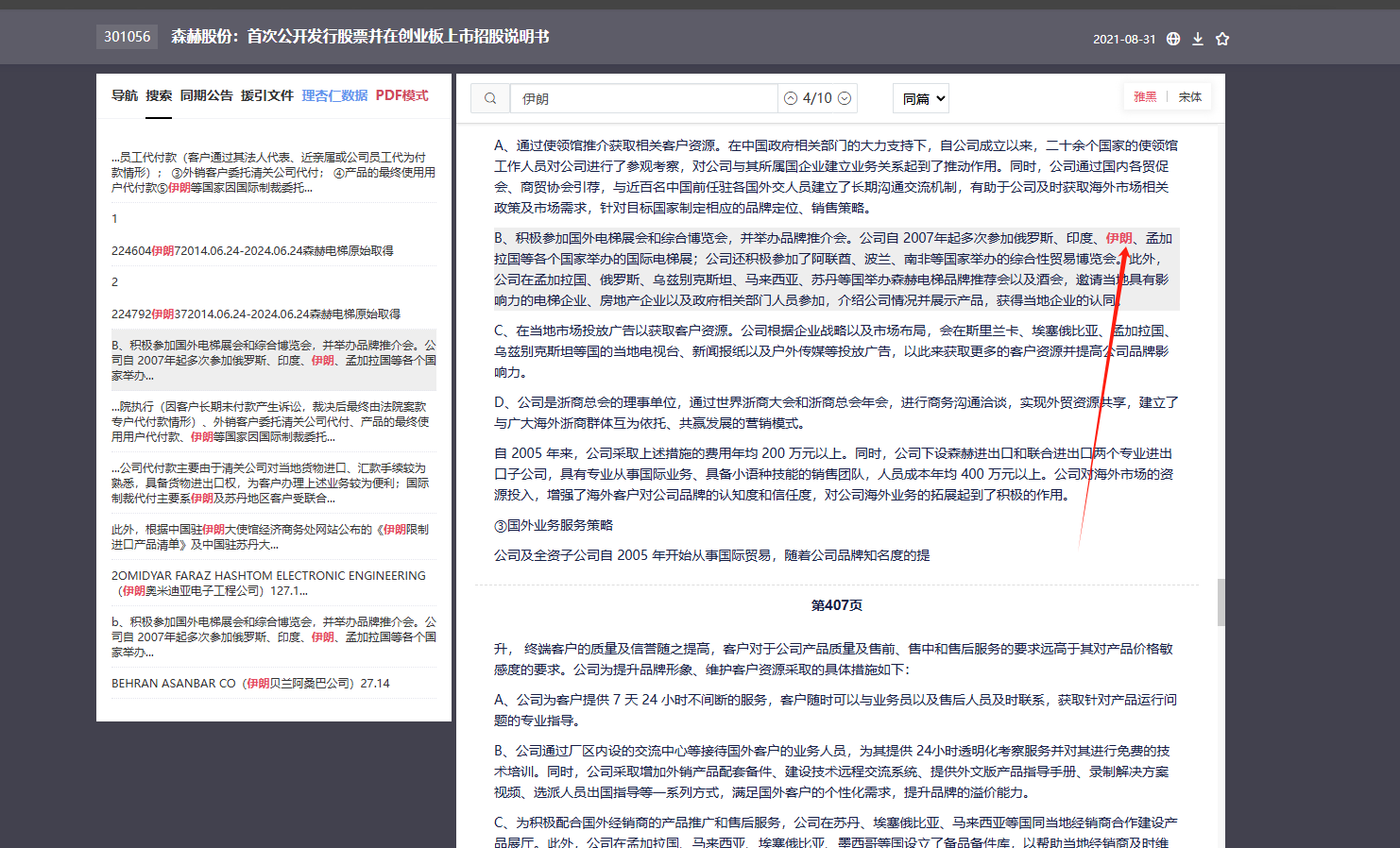Download the prospectus document
The height and width of the screenshot is (848, 1400).
point(1198,39)
